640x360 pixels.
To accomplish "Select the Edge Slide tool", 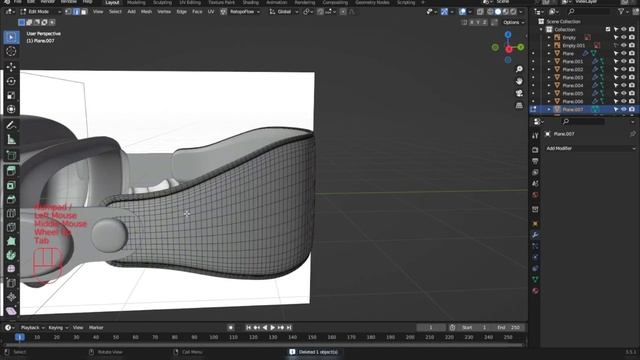I will (x=11, y=283).
